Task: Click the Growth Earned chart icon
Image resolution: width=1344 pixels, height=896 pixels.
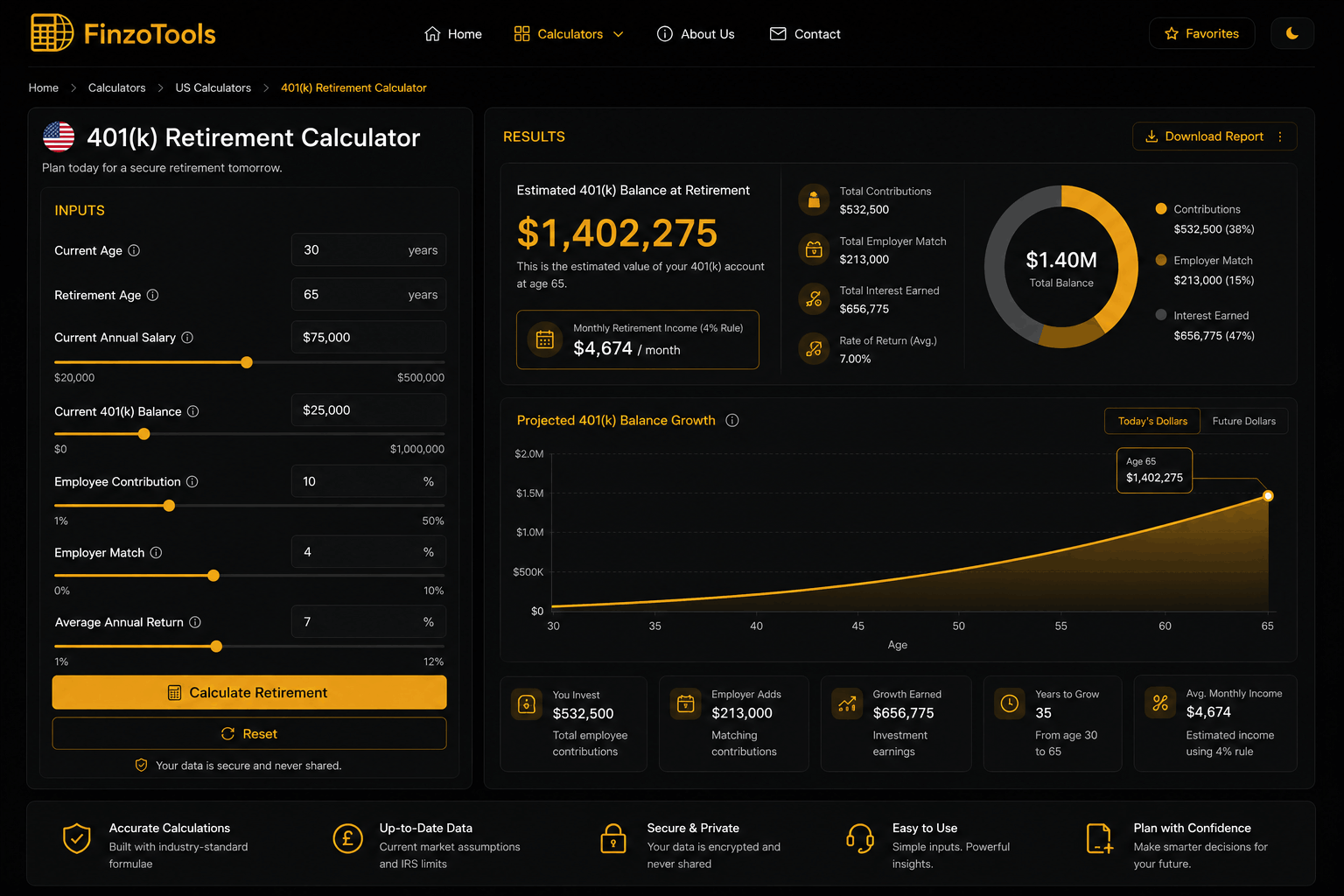Action: click(847, 703)
